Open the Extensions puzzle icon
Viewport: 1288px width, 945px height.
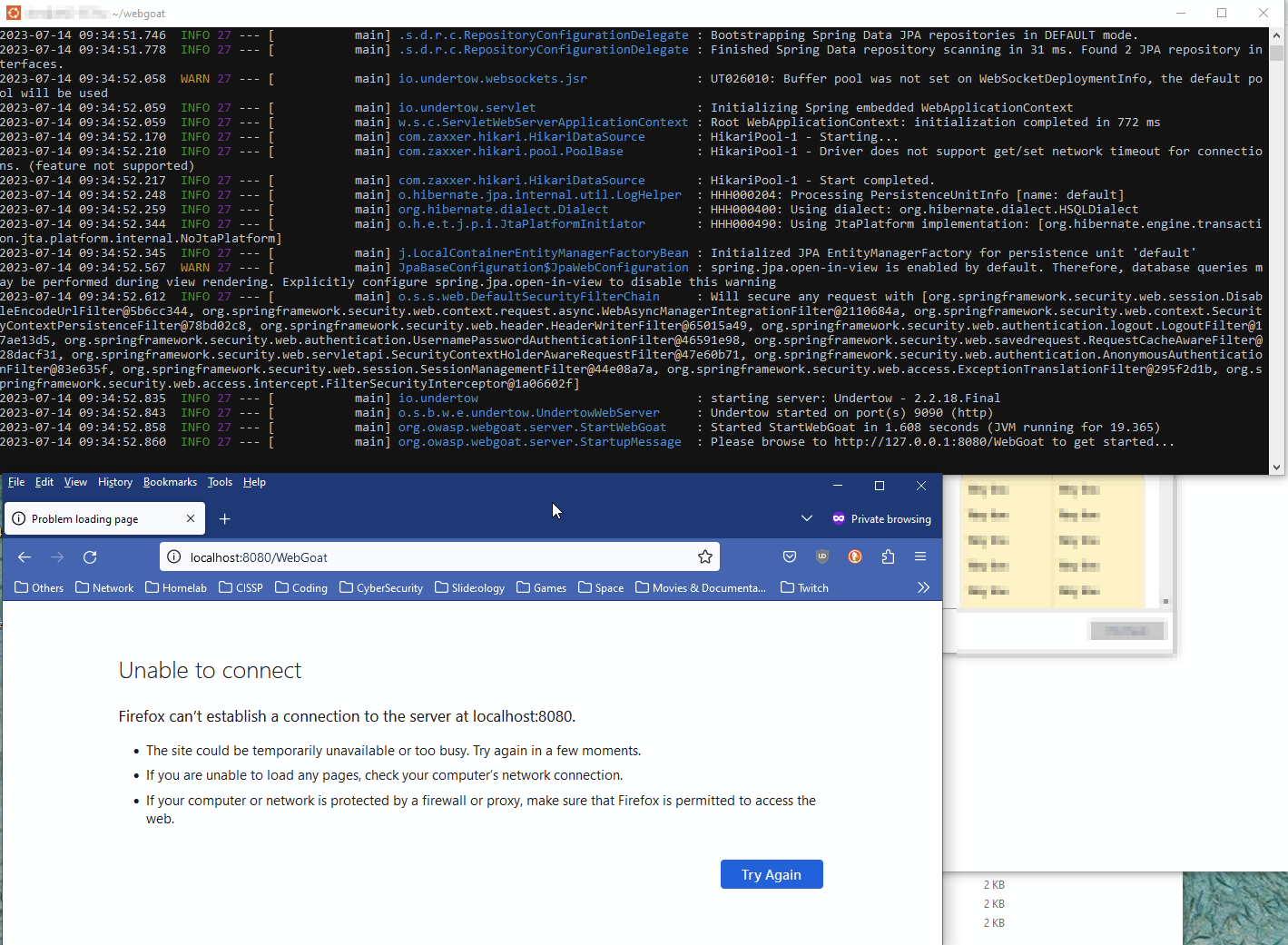tap(888, 556)
